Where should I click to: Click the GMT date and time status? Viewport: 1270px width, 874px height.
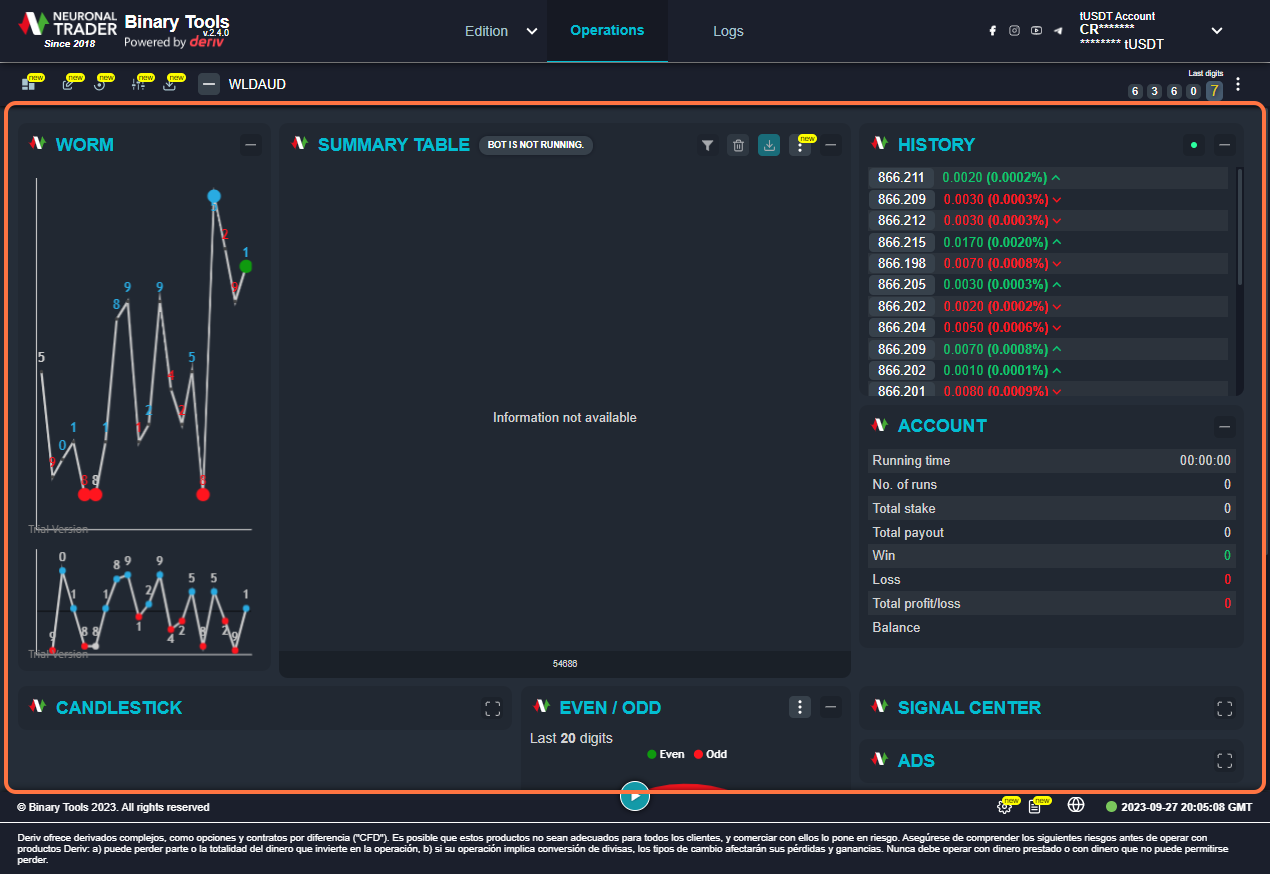[1179, 807]
